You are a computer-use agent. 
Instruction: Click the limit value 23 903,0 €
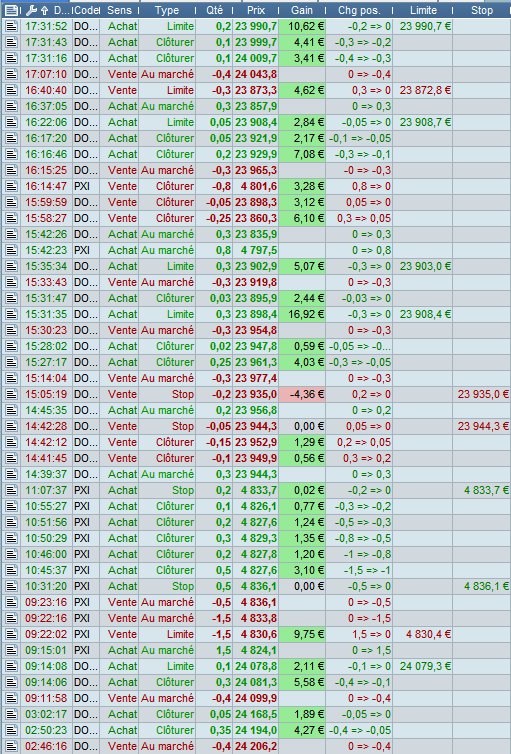425,266
